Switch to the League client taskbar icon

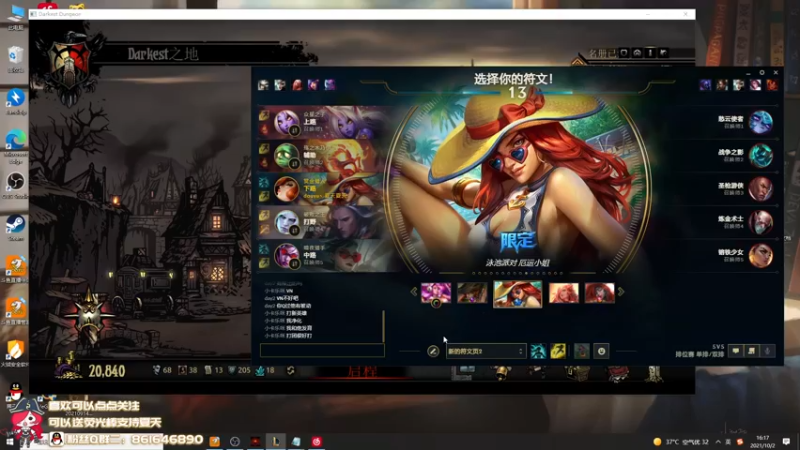(276, 441)
